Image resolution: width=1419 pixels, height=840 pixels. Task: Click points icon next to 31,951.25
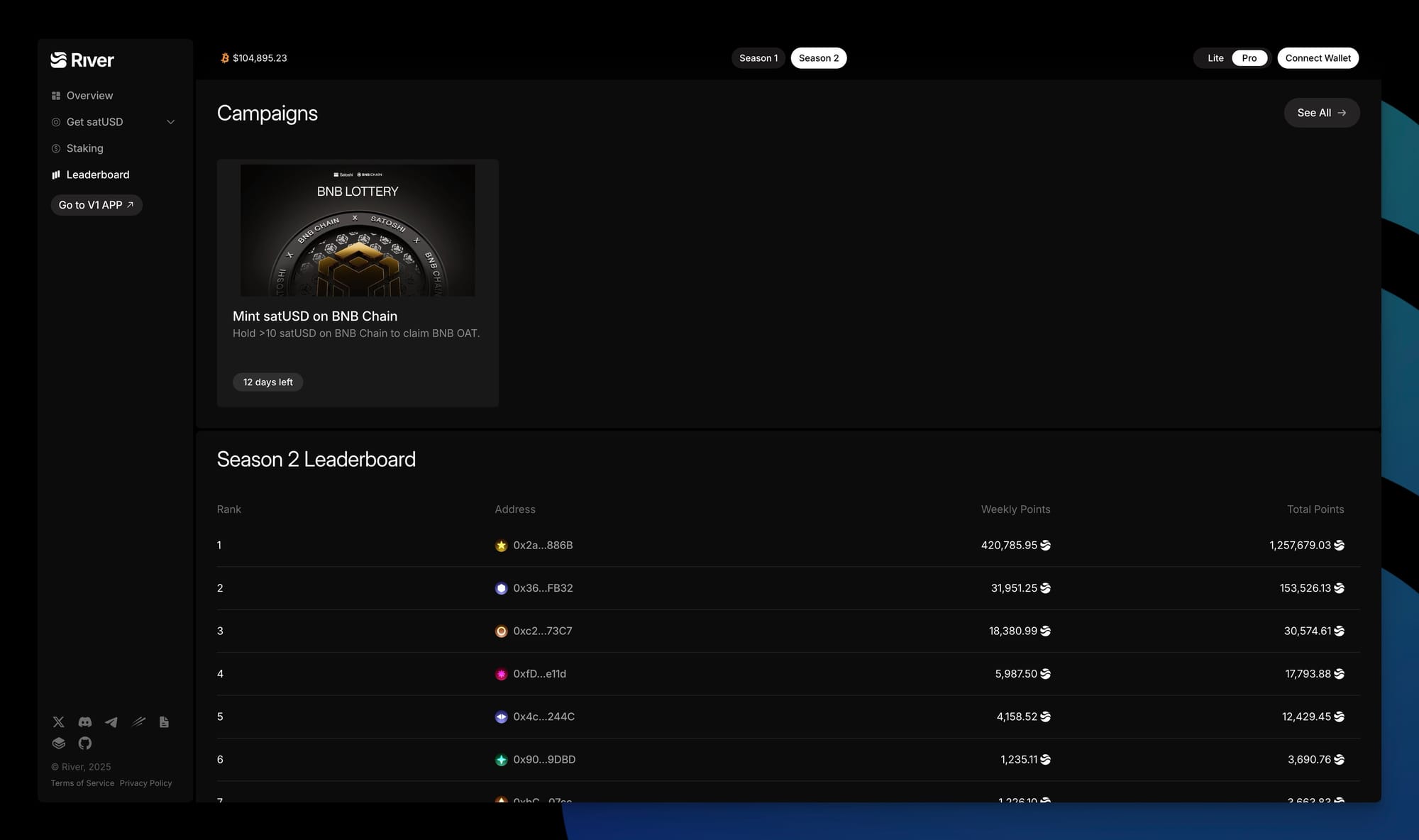(1045, 588)
